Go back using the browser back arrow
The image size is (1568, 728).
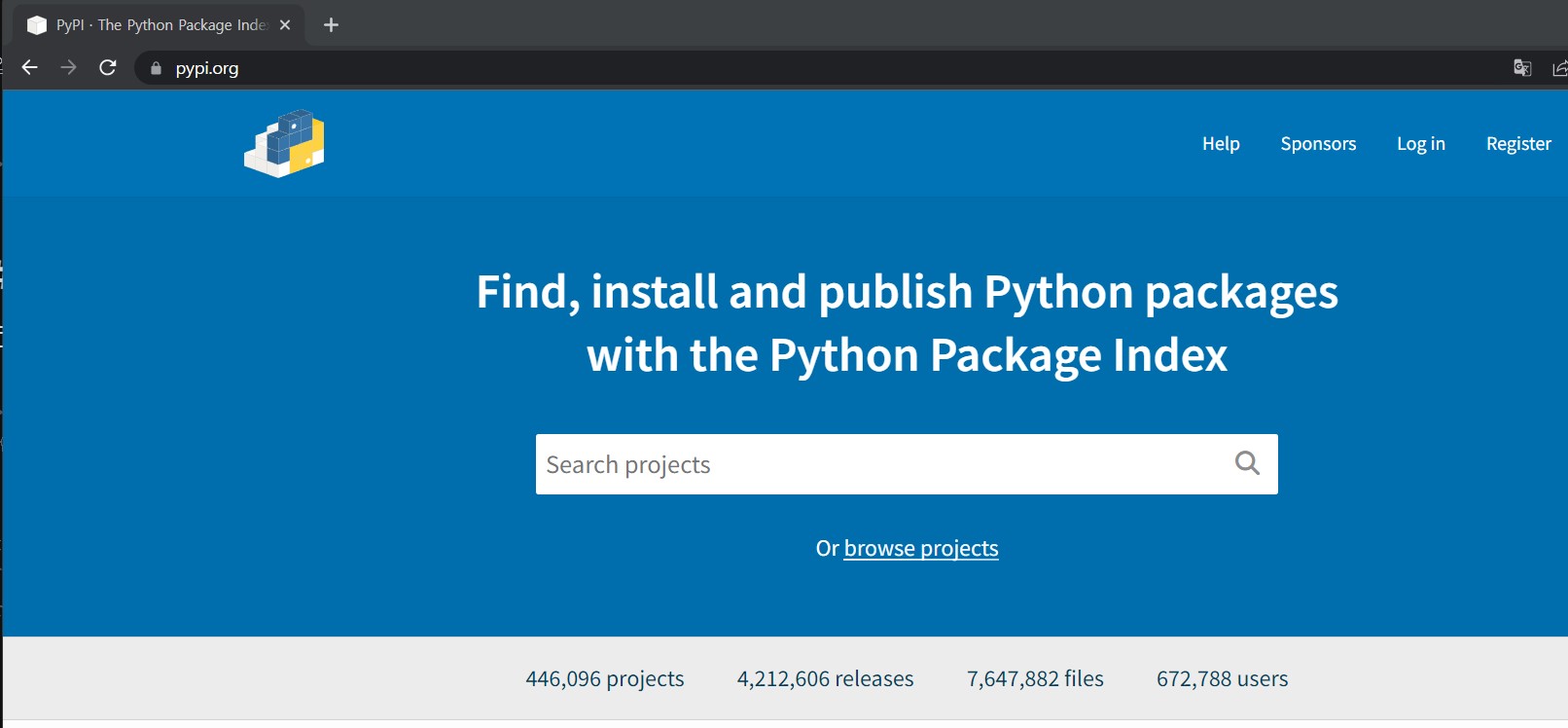(30, 67)
